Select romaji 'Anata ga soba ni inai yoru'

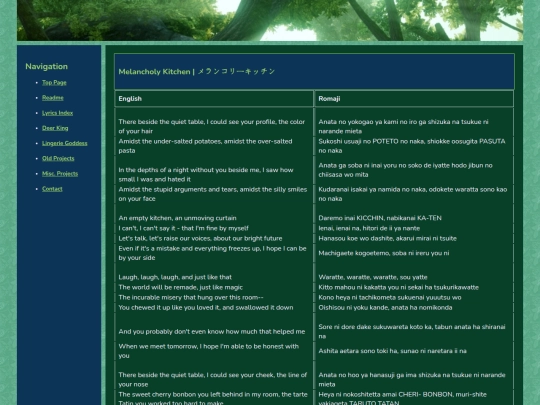click(405, 170)
